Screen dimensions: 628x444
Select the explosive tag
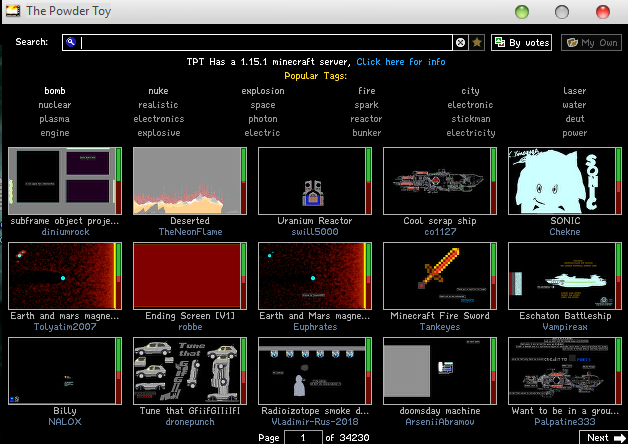point(159,133)
